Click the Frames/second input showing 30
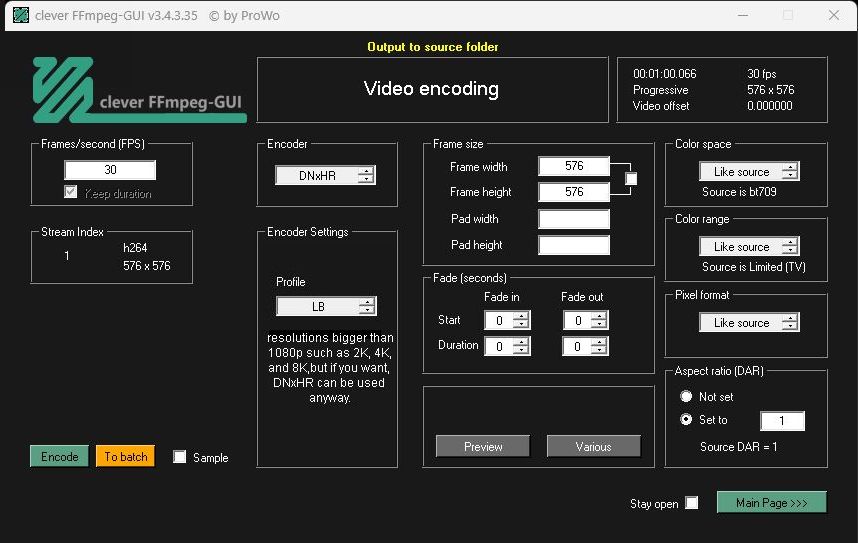The height and width of the screenshot is (543, 858). 110,170
